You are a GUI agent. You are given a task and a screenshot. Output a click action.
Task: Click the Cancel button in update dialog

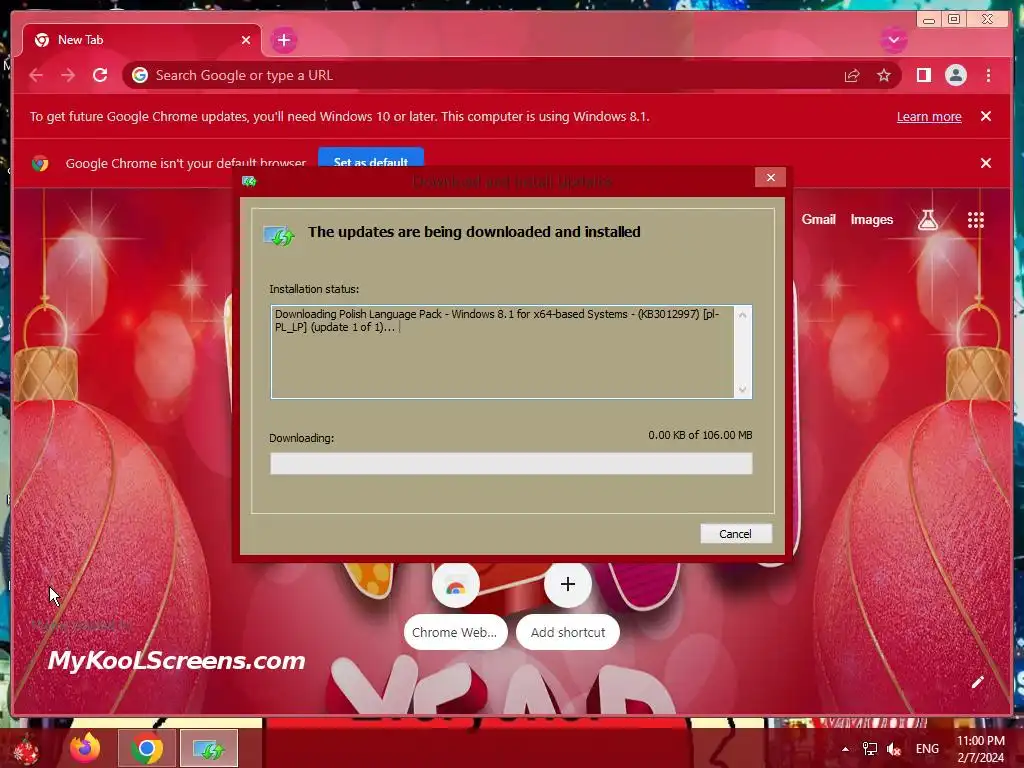735,534
